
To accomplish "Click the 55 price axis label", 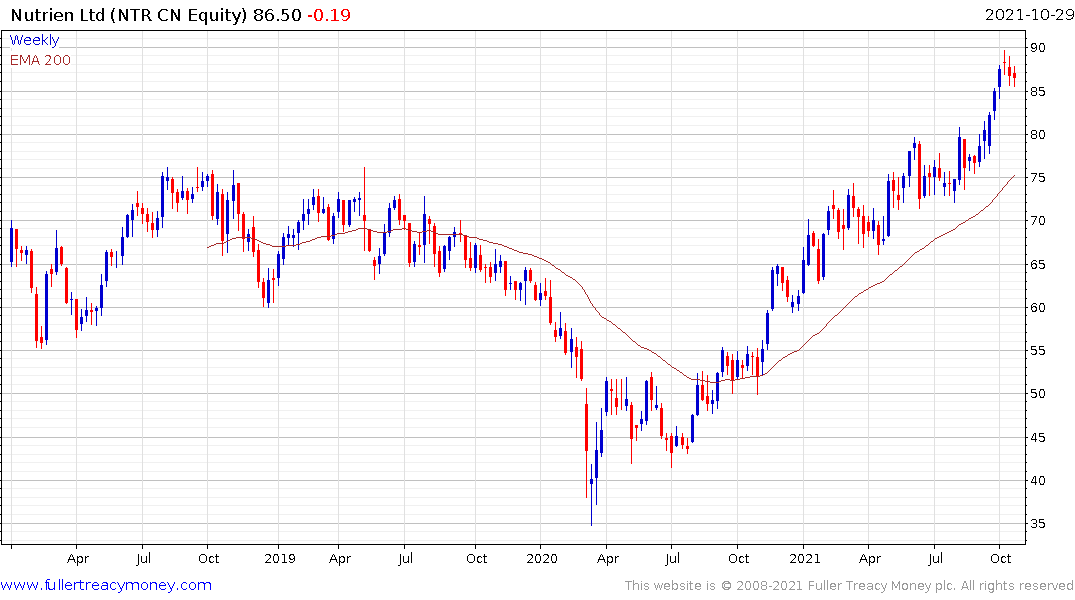I will point(1037,350).
